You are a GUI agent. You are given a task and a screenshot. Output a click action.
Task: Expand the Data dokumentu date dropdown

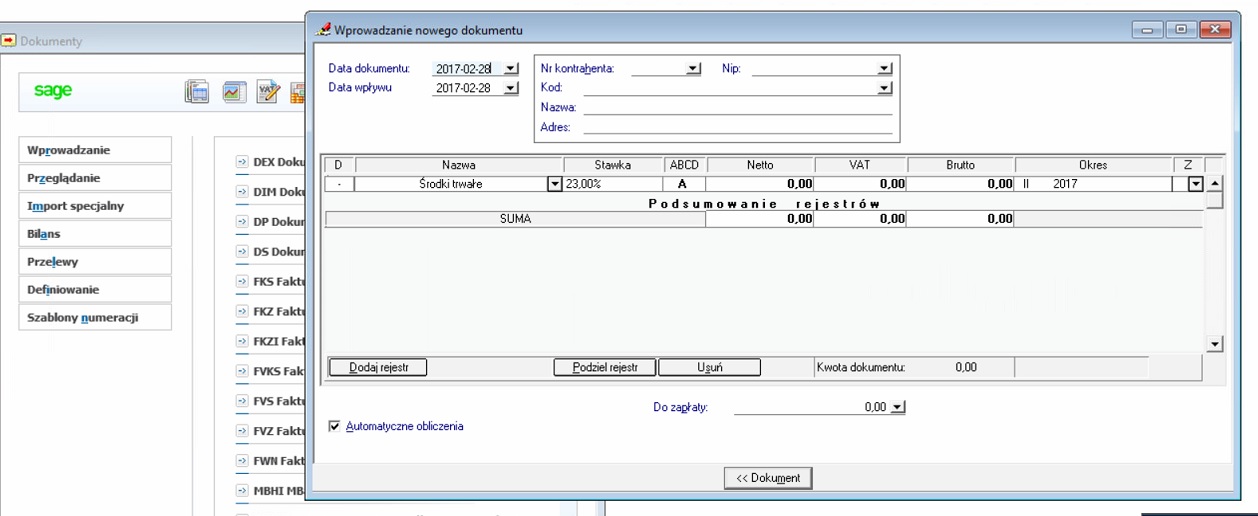click(511, 69)
